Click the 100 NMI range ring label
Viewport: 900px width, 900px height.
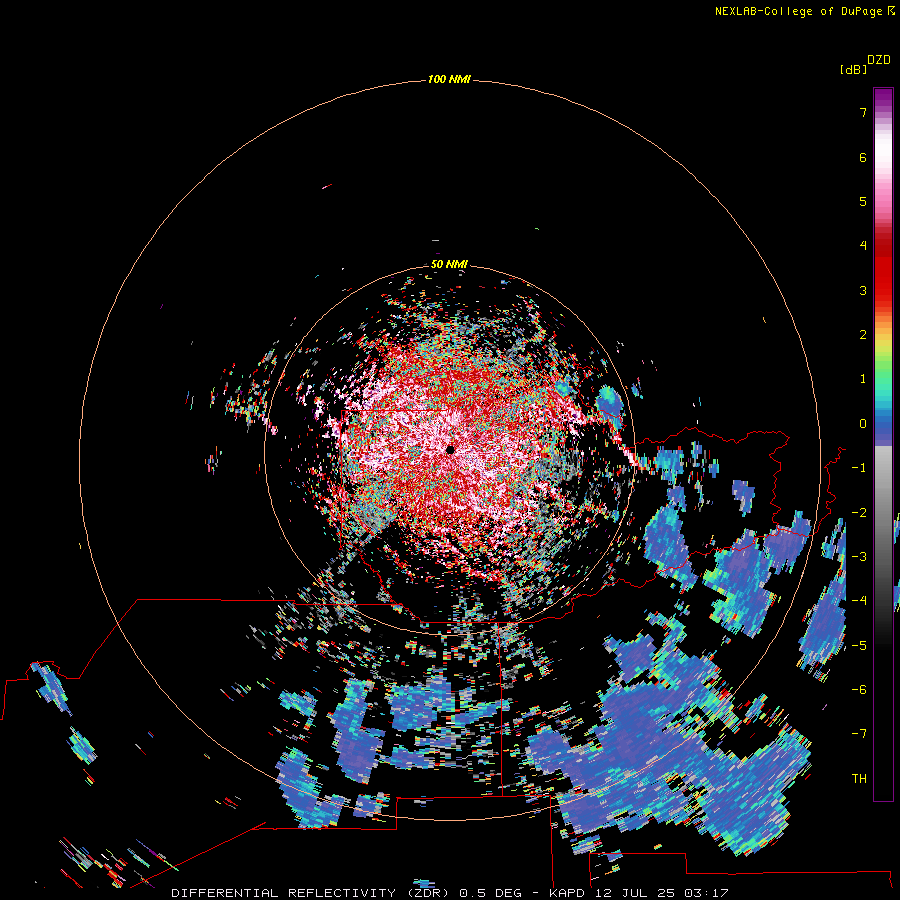(449, 79)
